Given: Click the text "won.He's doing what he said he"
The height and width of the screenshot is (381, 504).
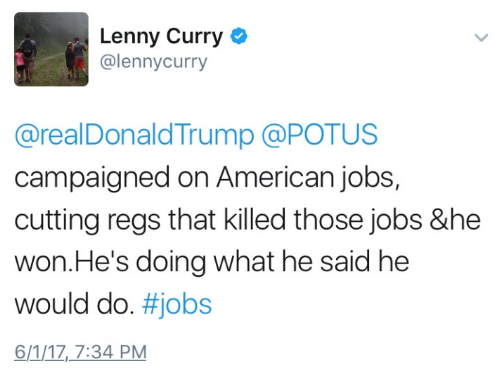Looking at the screenshot, I should [x=212, y=262].
